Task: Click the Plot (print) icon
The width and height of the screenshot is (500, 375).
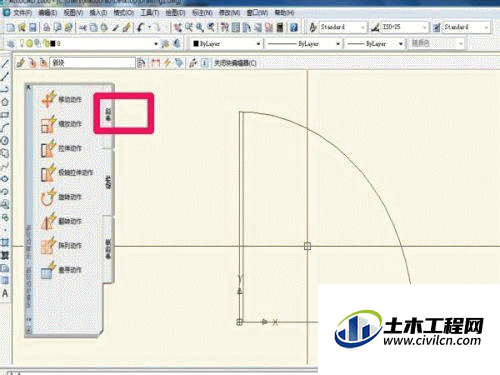Action: 47,27
